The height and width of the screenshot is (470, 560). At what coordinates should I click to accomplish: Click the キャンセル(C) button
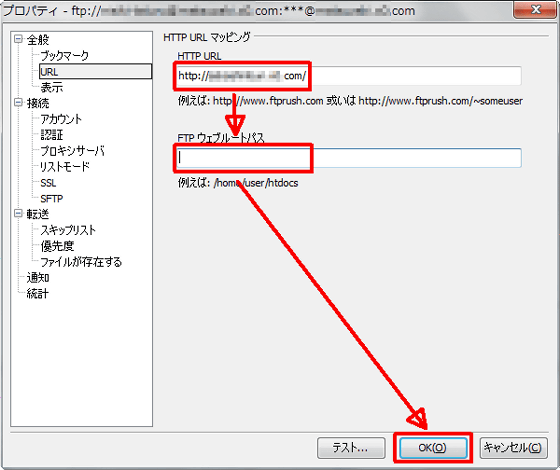[513, 448]
